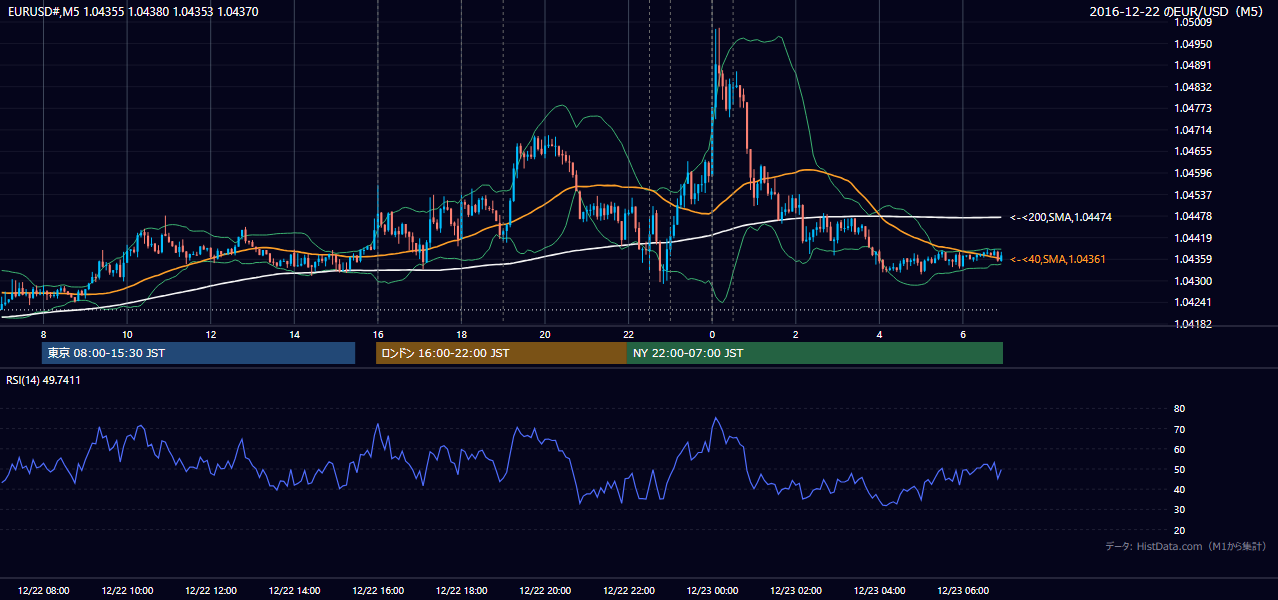Click hour tick 22 under the price chart

coord(628,333)
